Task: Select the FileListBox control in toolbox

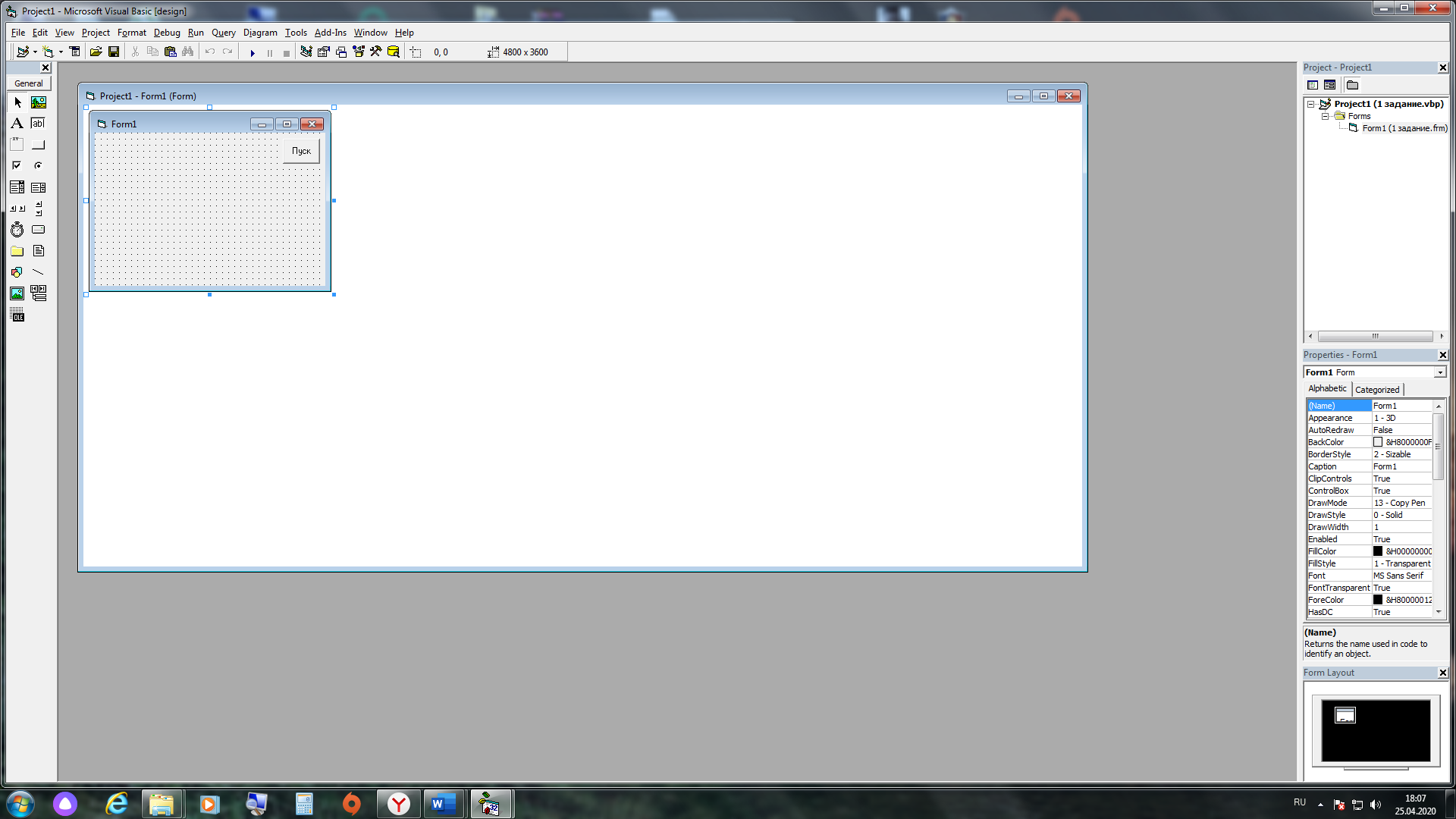Action: pyautogui.click(x=39, y=251)
